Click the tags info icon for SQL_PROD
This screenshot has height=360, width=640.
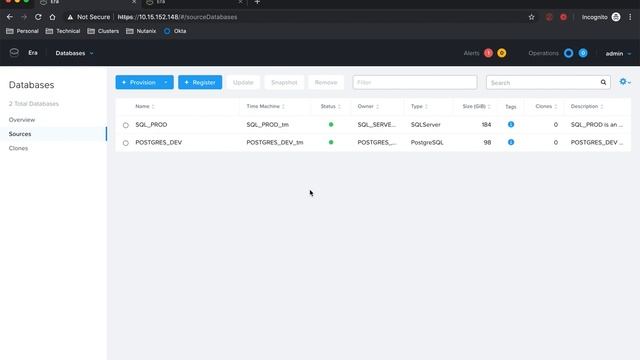511,124
